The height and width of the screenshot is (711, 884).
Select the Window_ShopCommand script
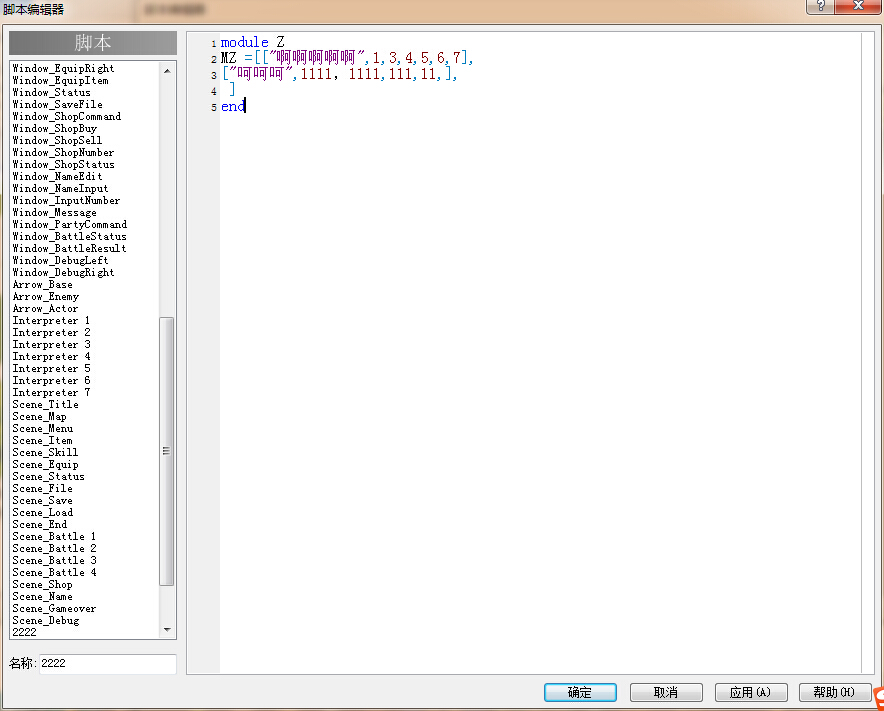(67, 117)
